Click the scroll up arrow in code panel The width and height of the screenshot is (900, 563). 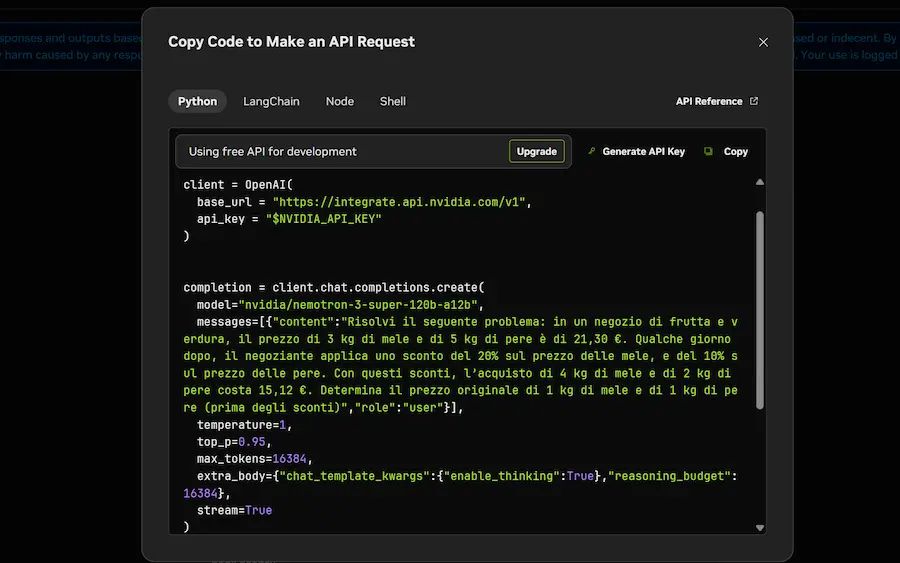click(759, 183)
